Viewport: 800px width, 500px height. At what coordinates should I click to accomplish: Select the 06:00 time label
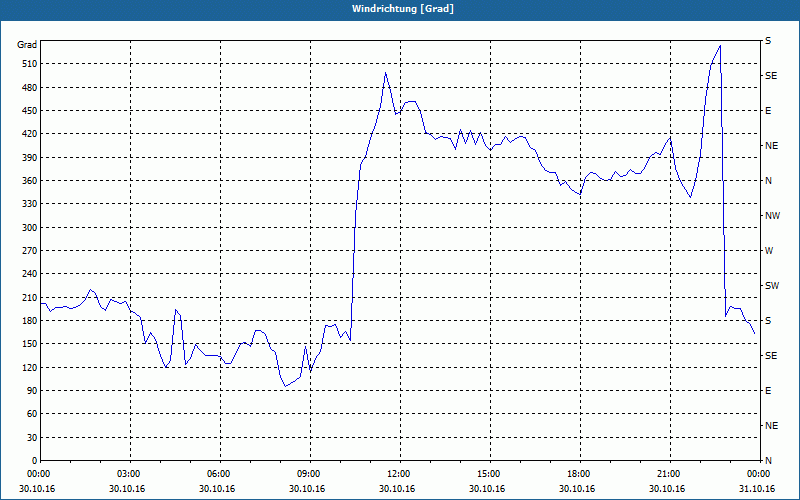(x=220, y=474)
